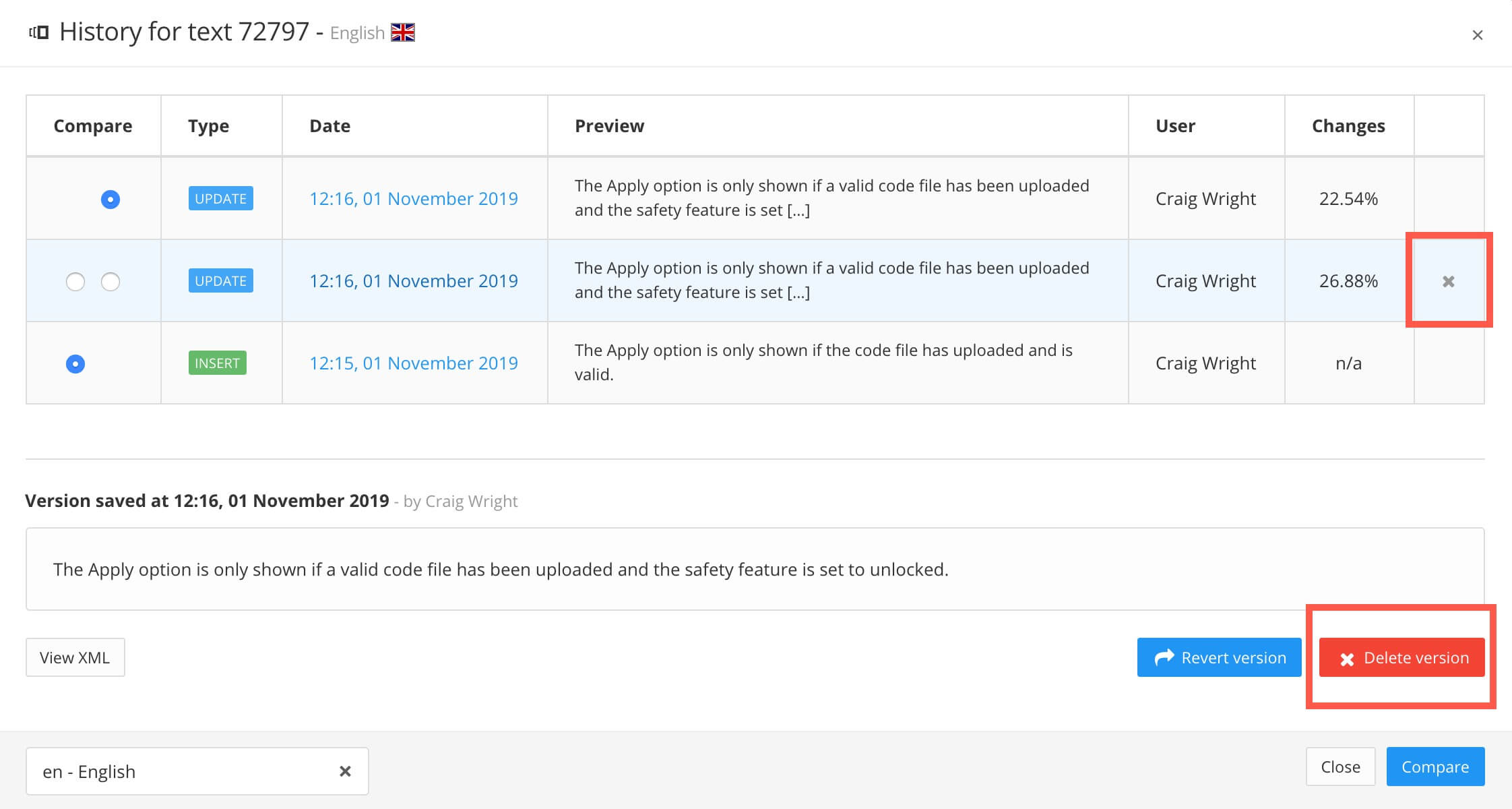Close the history dialog with the top x
This screenshot has height=809, width=1512.
click(x=1477, y=35)
